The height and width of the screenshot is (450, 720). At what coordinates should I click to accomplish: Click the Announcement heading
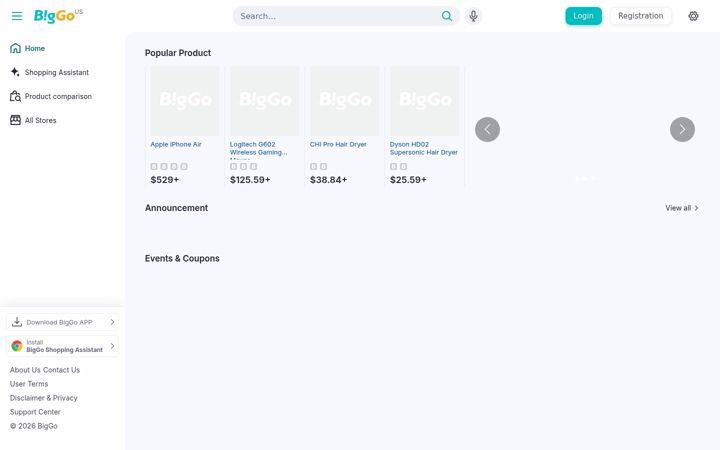176,208
